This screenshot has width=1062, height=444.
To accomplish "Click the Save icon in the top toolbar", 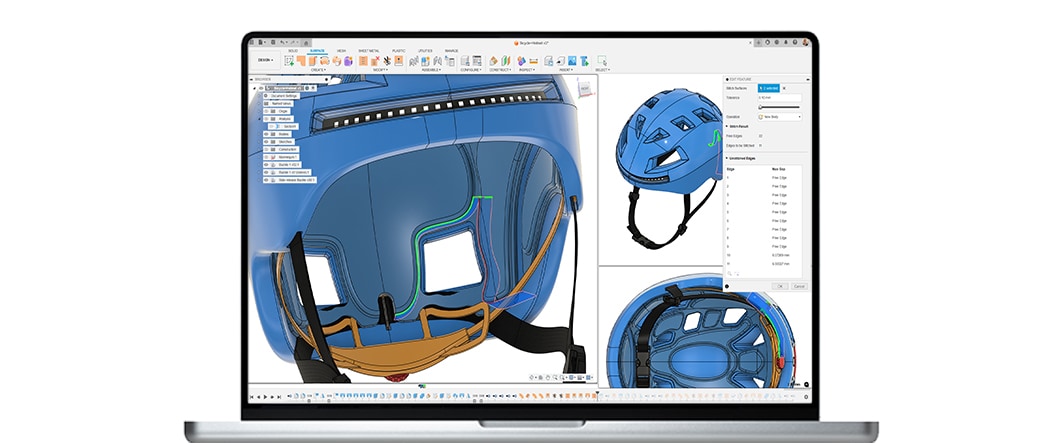I will (275, 43).
